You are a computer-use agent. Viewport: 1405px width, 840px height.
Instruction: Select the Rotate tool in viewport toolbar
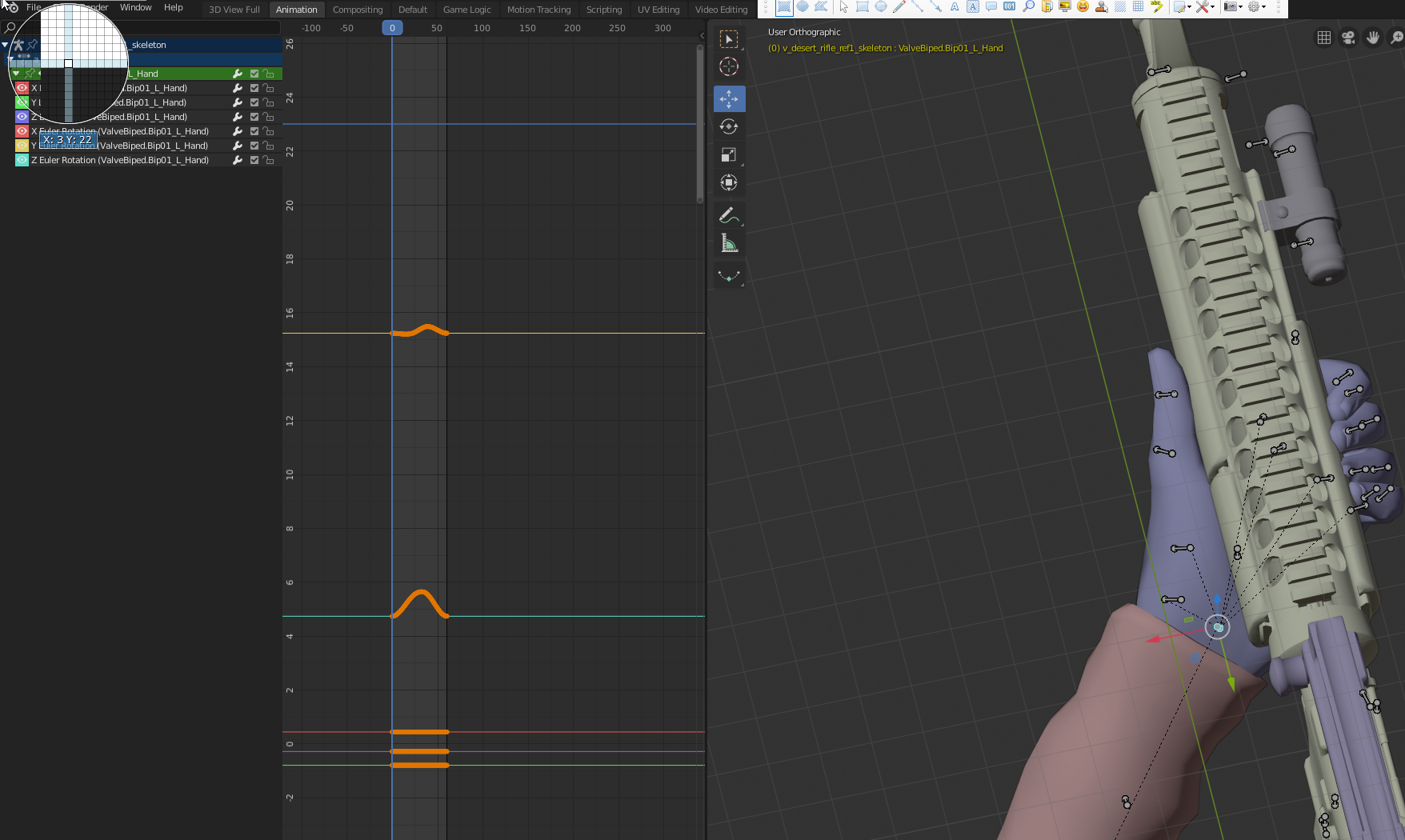click(728, 127)
